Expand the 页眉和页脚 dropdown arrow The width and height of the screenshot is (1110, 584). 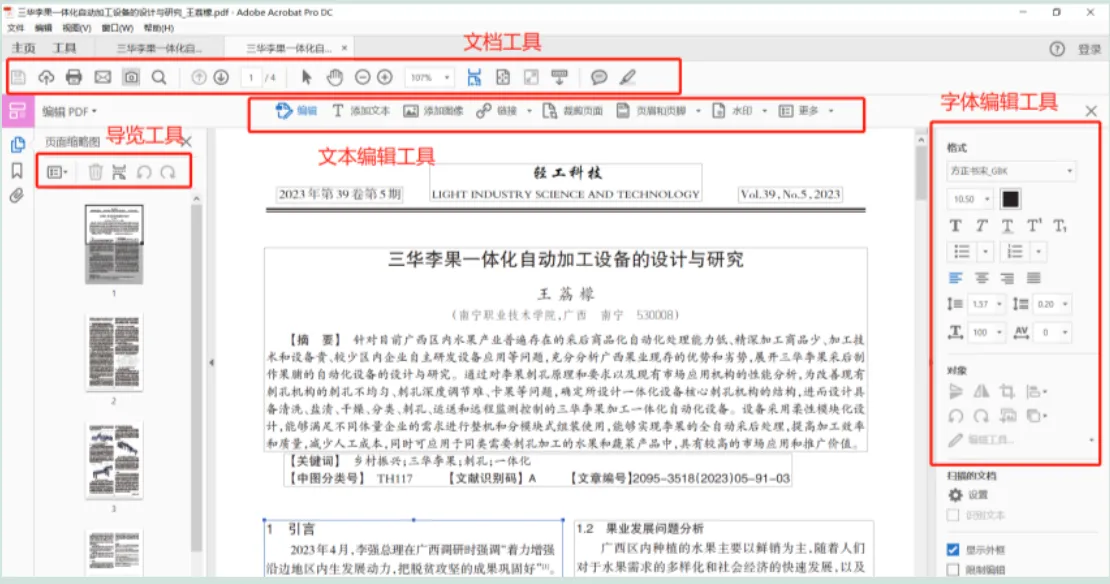click(698, 111)
